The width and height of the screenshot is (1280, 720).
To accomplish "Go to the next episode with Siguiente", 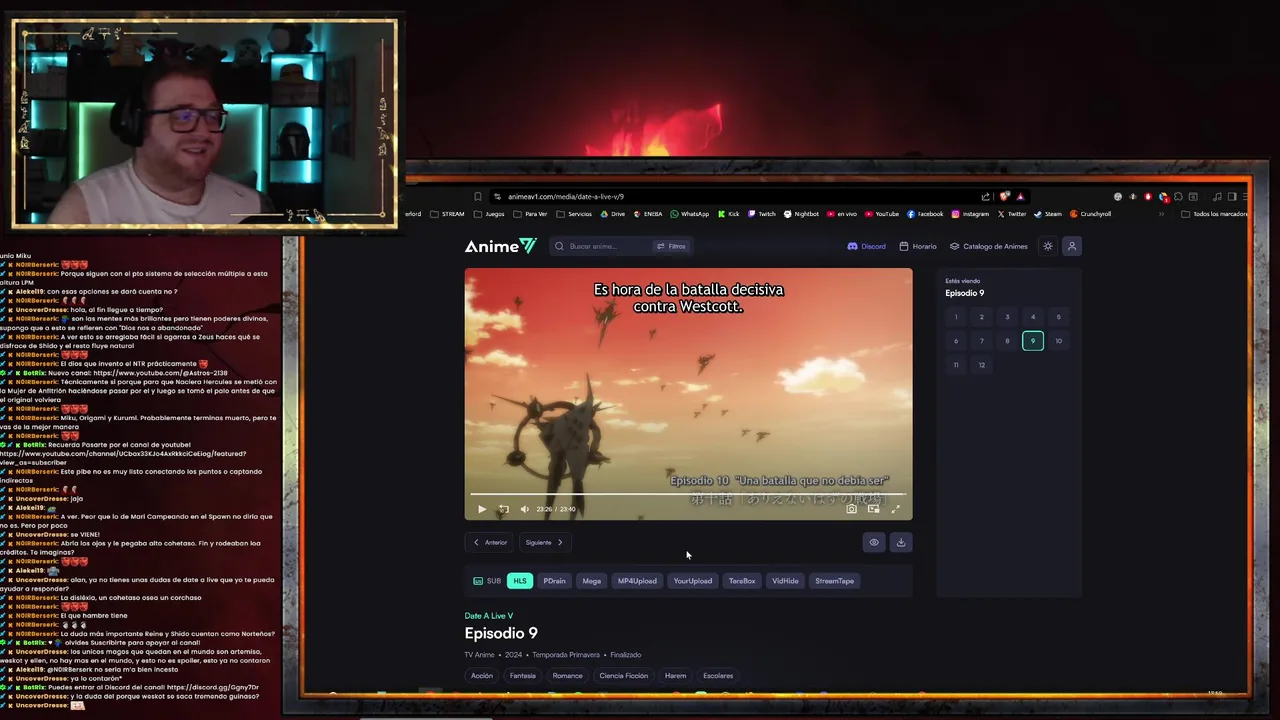I will pos(545,542).
